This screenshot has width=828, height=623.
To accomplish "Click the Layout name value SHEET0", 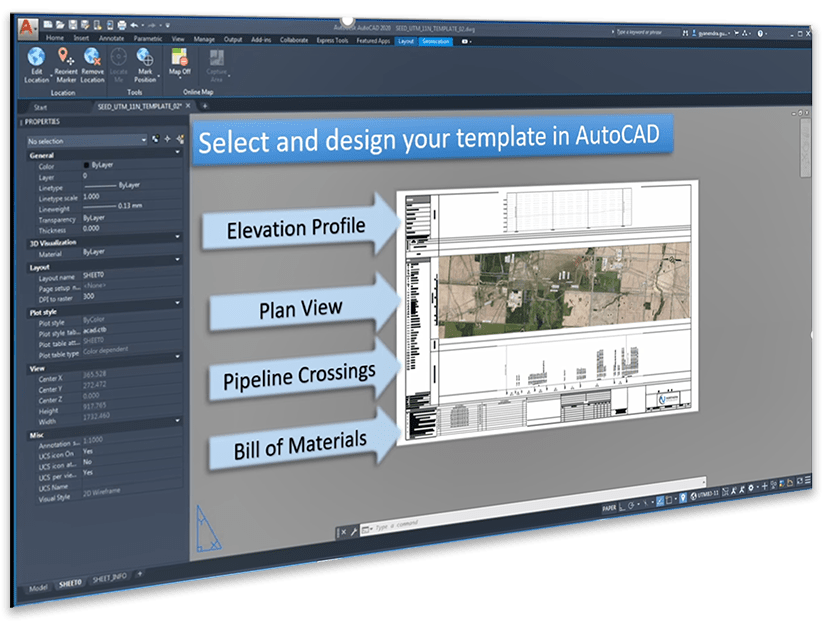I will tap(93, 275).
